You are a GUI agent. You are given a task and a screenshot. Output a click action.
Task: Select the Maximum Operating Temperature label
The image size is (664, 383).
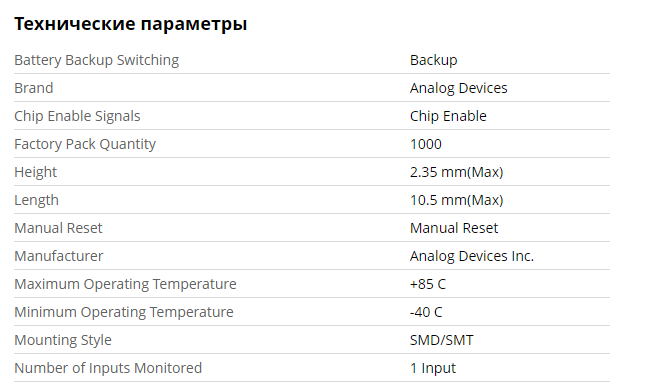125,284
